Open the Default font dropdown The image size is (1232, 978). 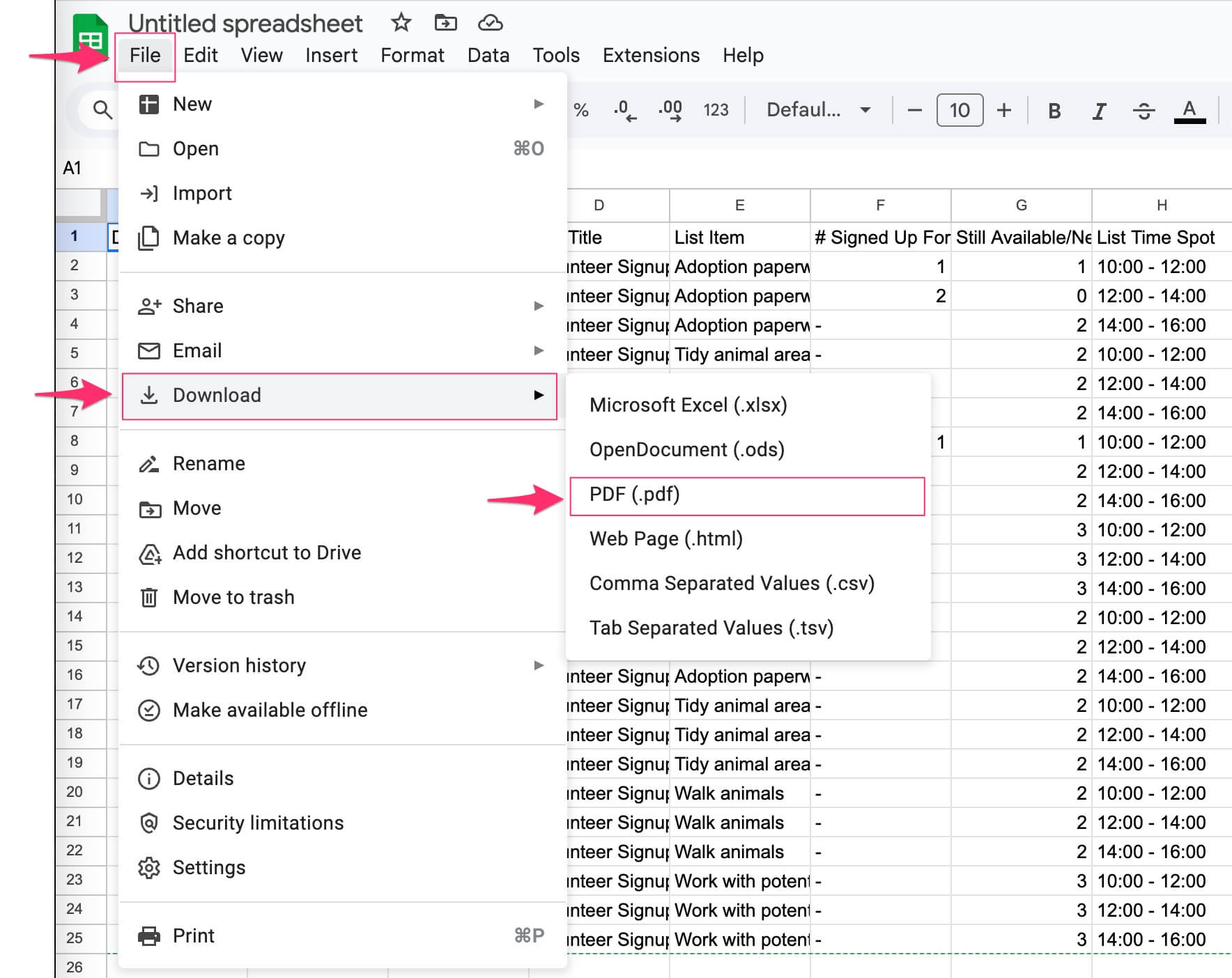click(819, 110)
